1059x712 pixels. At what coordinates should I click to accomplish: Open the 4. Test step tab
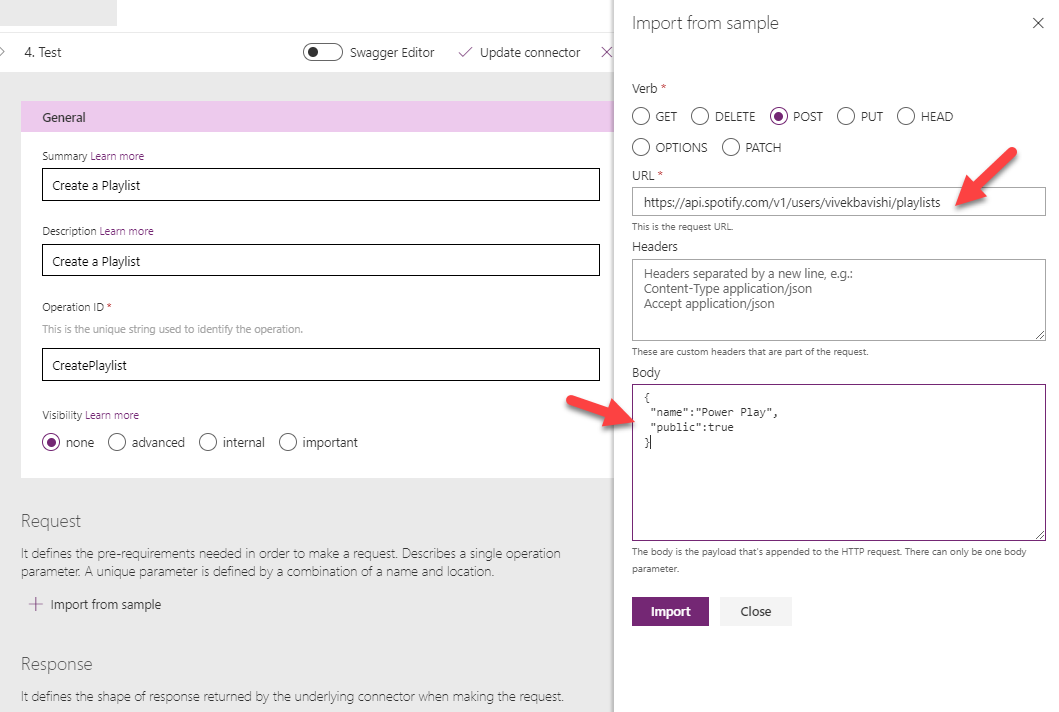click(x=43, y=52)
